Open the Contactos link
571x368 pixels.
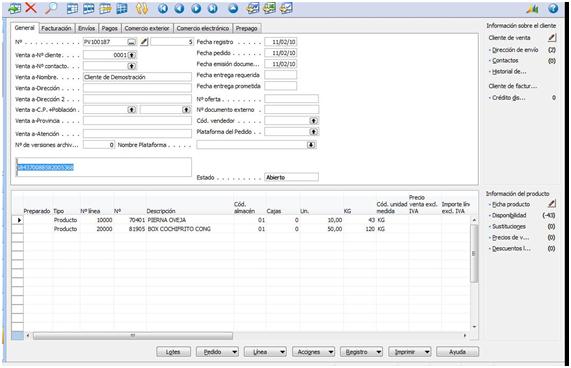[x=505, y=61]
